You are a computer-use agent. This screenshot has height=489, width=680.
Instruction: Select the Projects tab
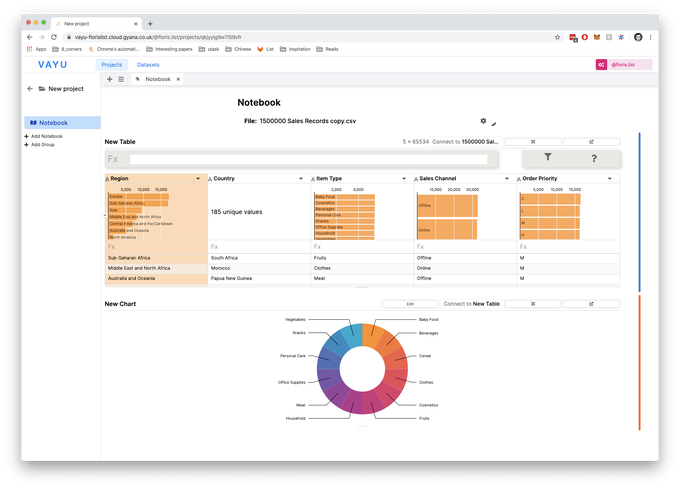coord(111,64)
